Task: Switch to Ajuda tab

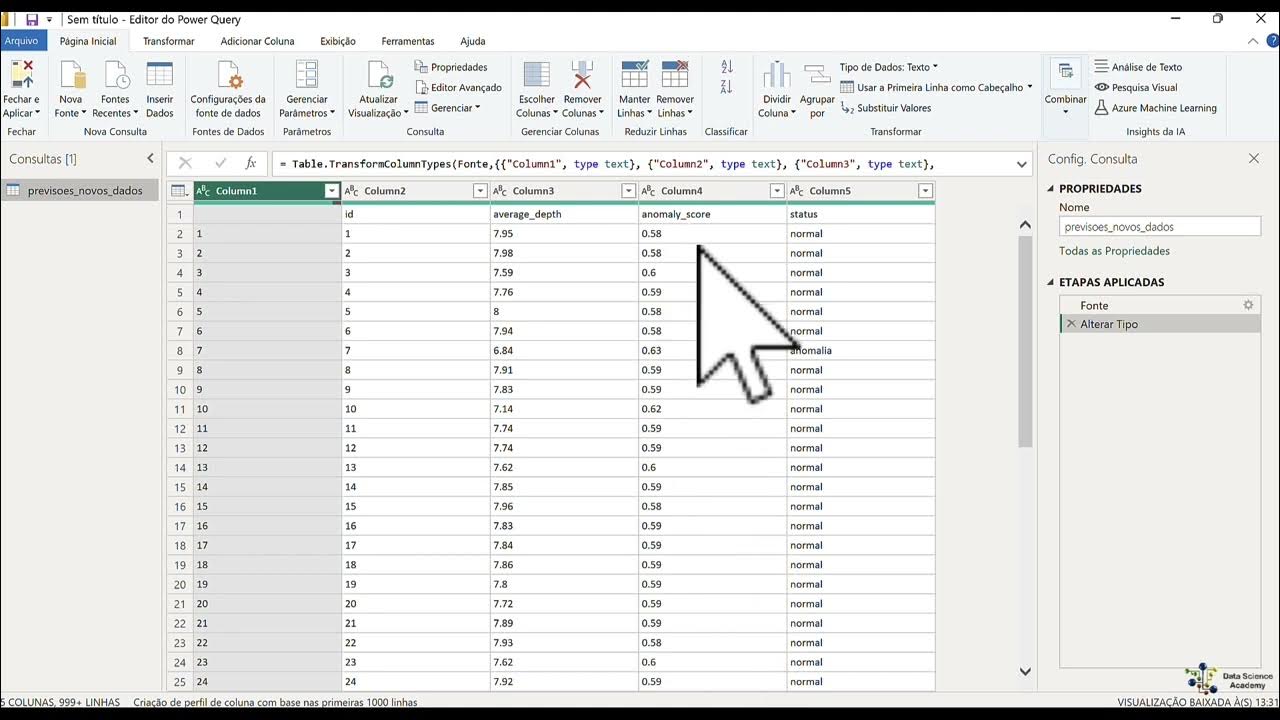Action: [x=473, y=41]
